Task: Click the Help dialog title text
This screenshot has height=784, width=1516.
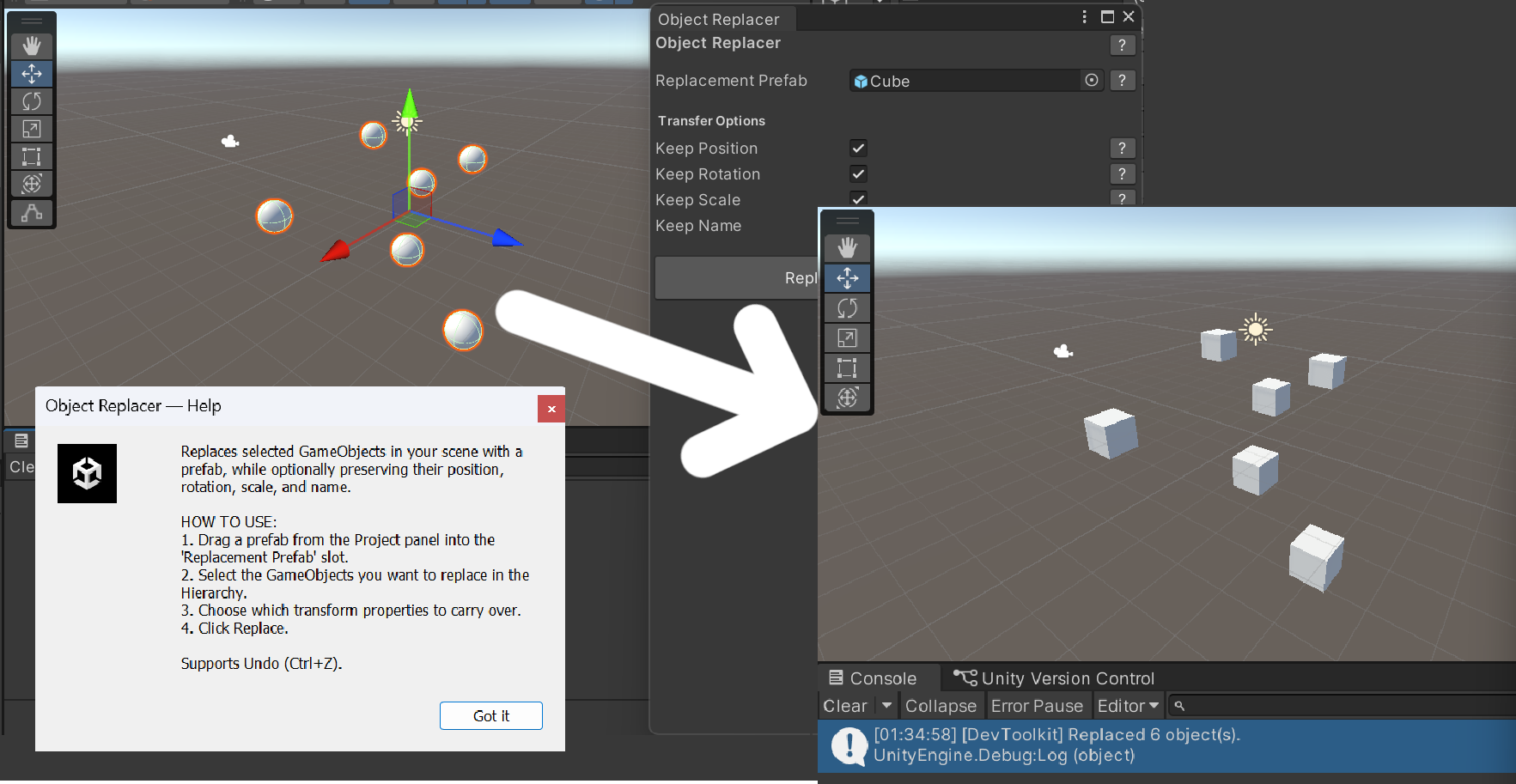Action: click(x=133, y=405)
